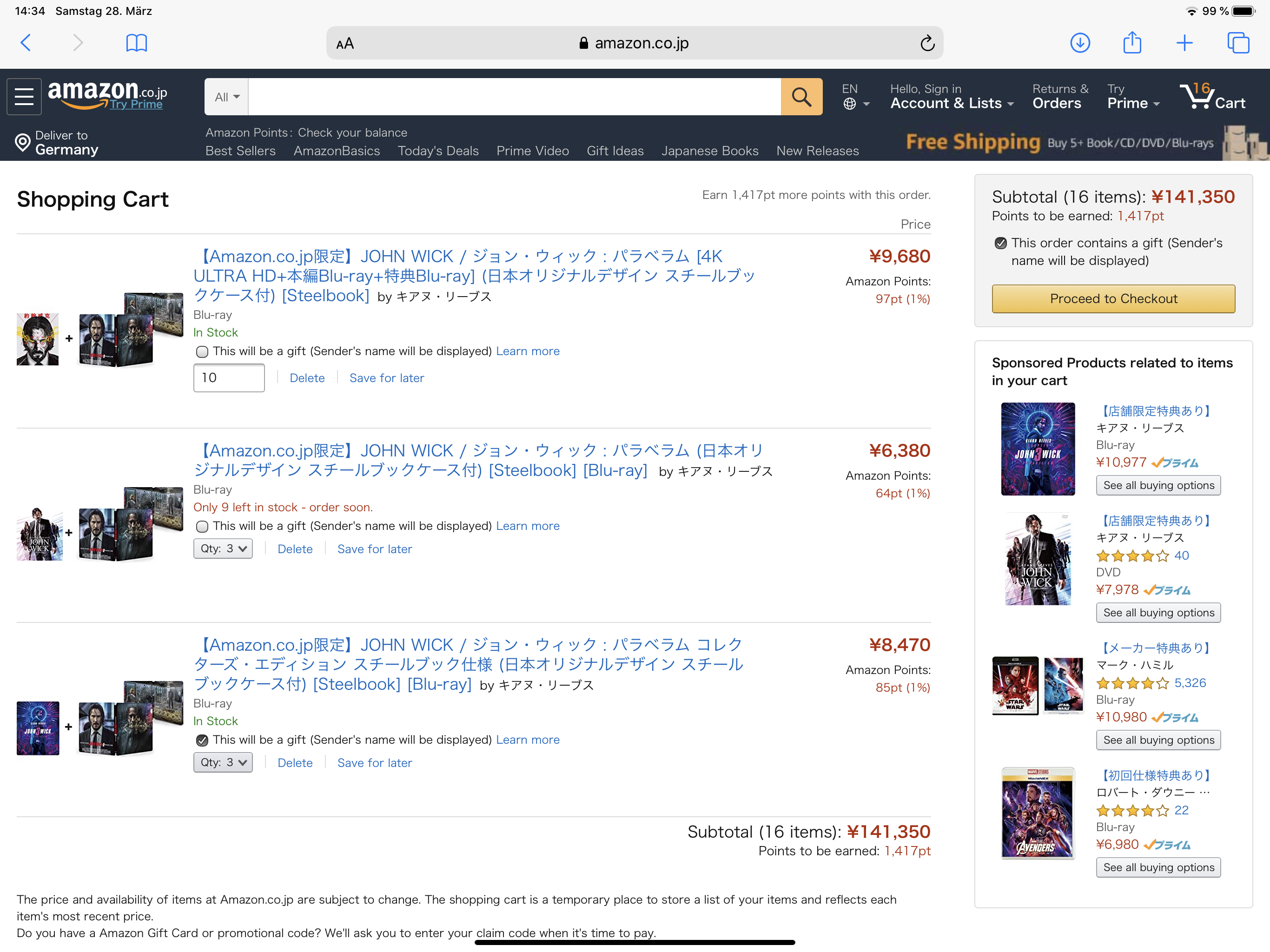The image size is (1270, 952).
Task: Delete the ¥9,680 4K Ultra HD item
Action: click(x=307, y=378)
